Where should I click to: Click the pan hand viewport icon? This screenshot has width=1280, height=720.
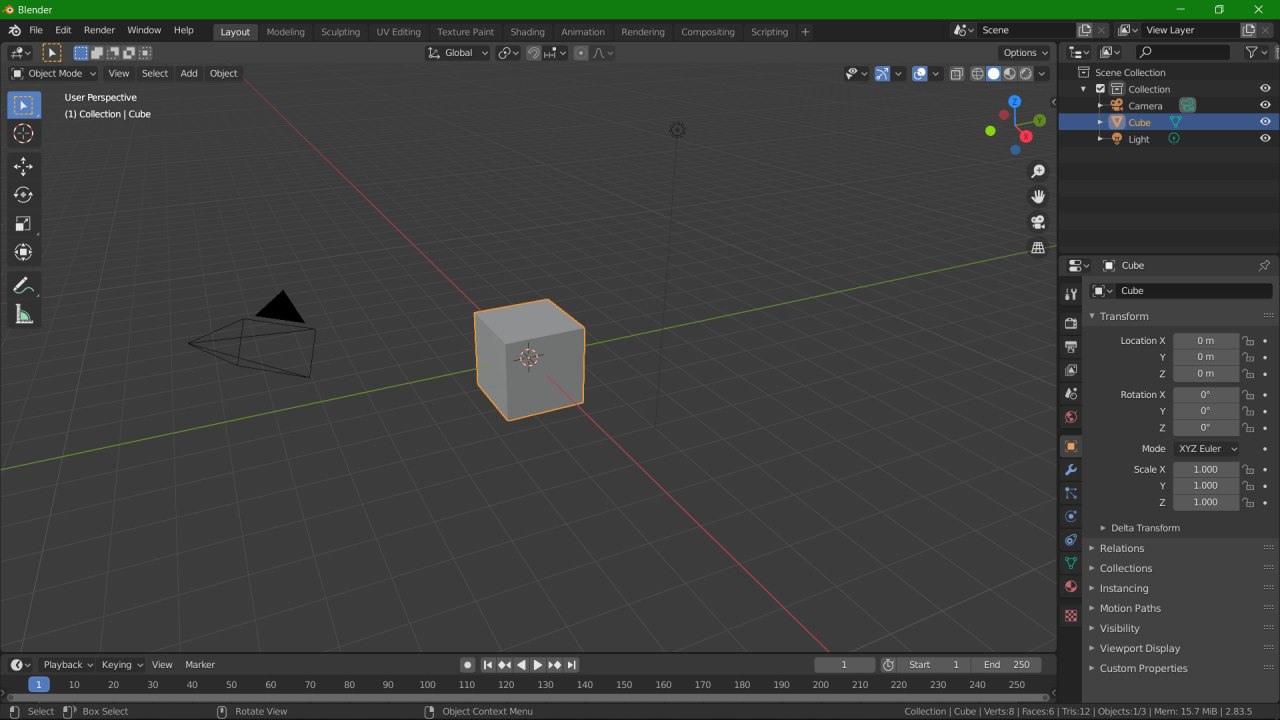(1038, 197)
